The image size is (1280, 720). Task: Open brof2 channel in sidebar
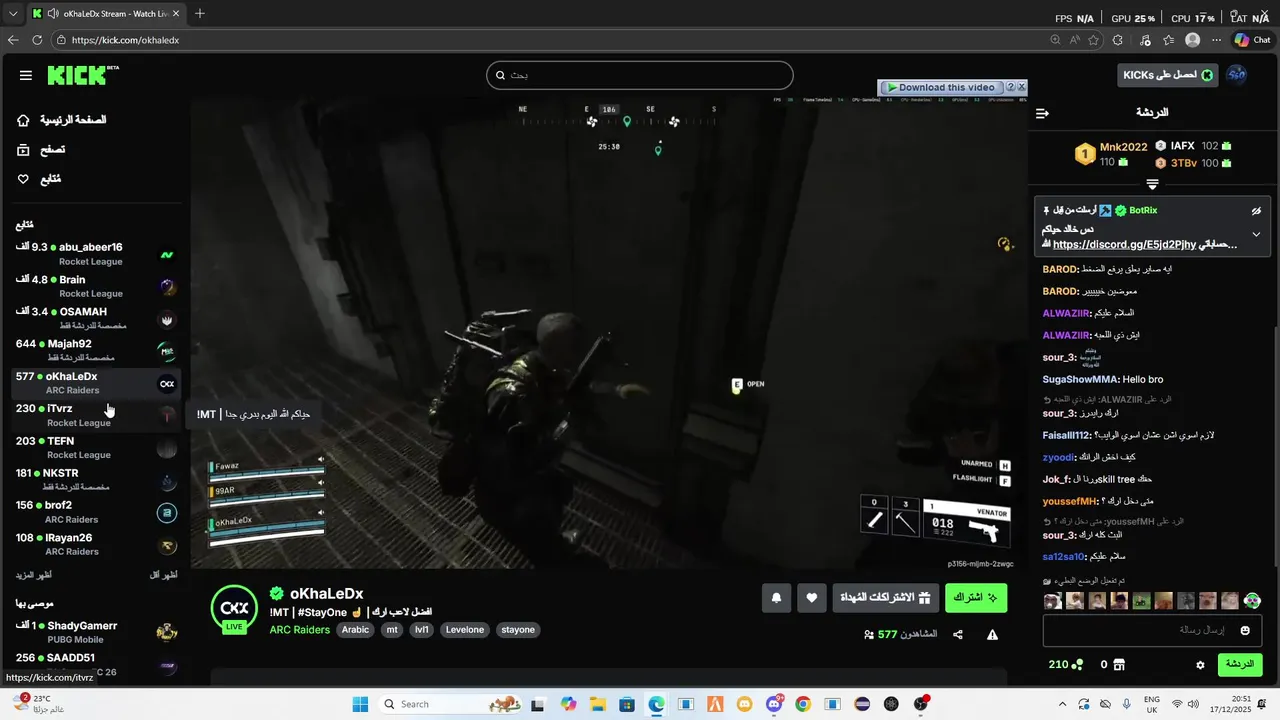click(96, 512)
